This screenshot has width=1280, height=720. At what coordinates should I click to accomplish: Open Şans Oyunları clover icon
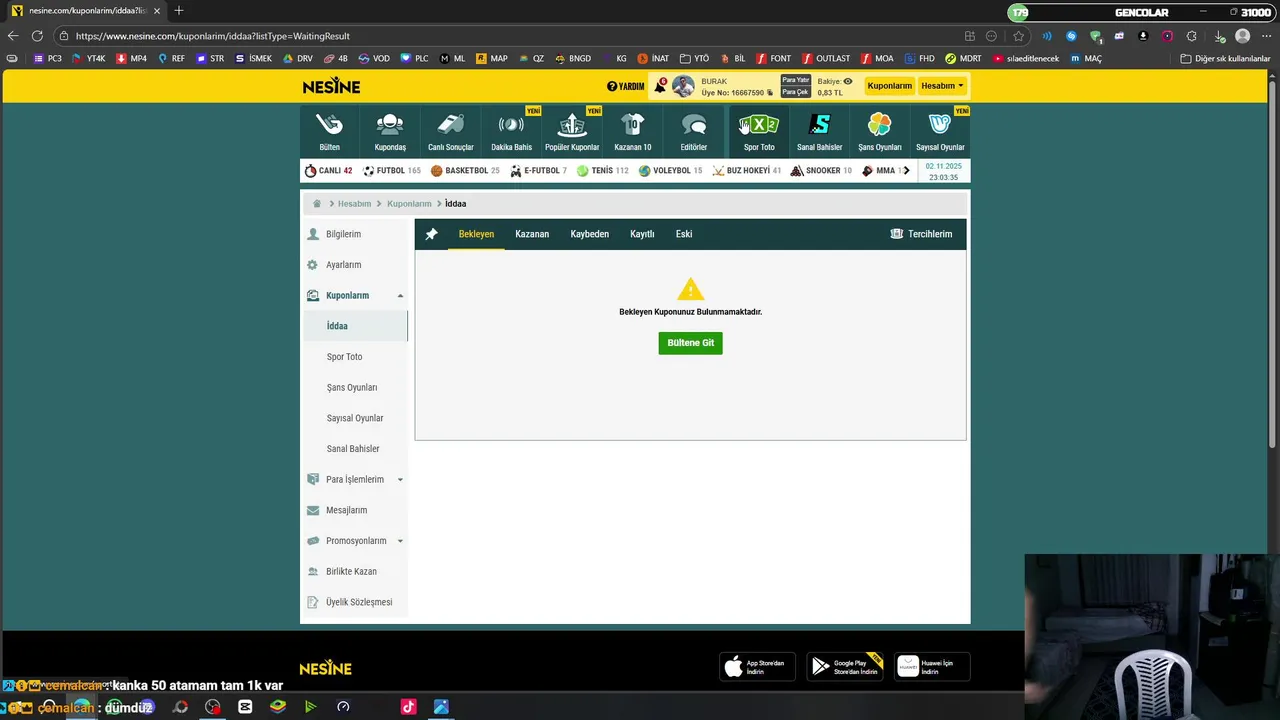[x=880, y=124]
